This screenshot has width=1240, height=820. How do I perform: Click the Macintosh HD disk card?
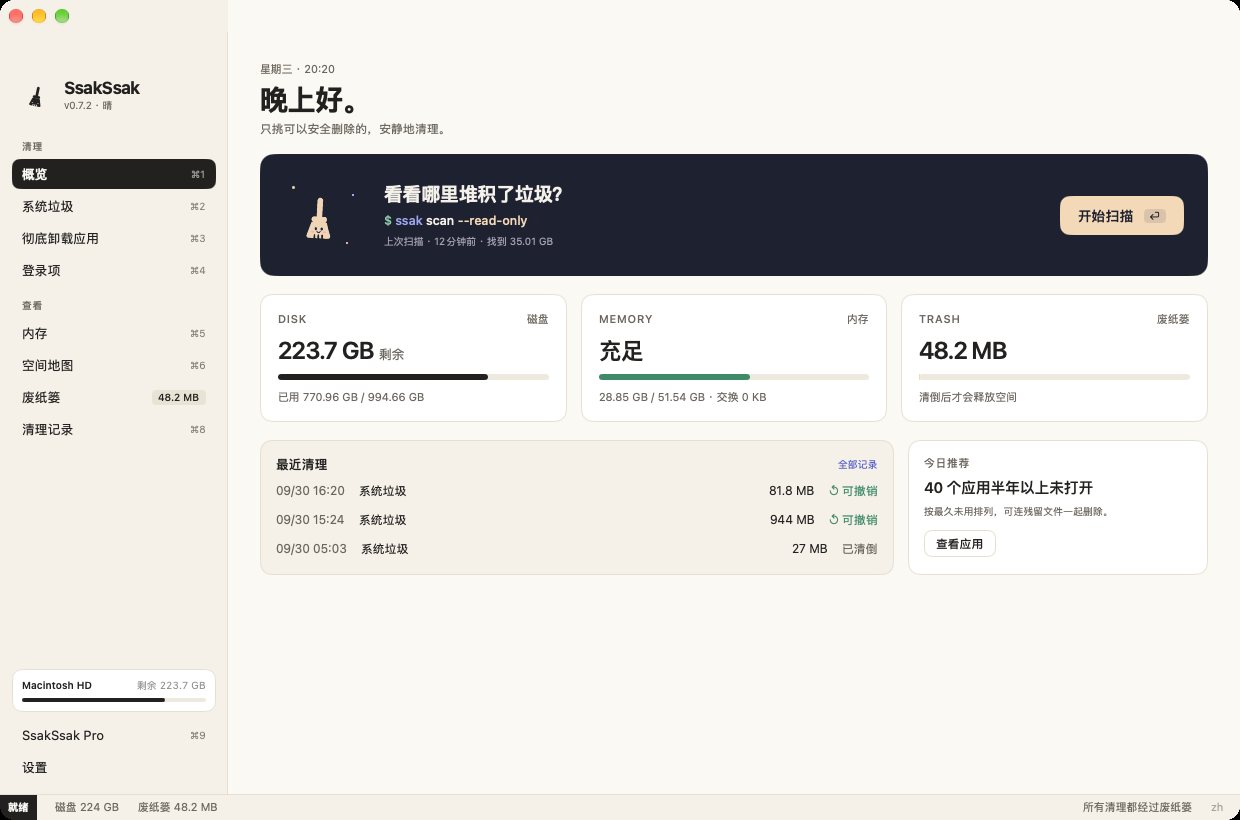click(114, 691)
